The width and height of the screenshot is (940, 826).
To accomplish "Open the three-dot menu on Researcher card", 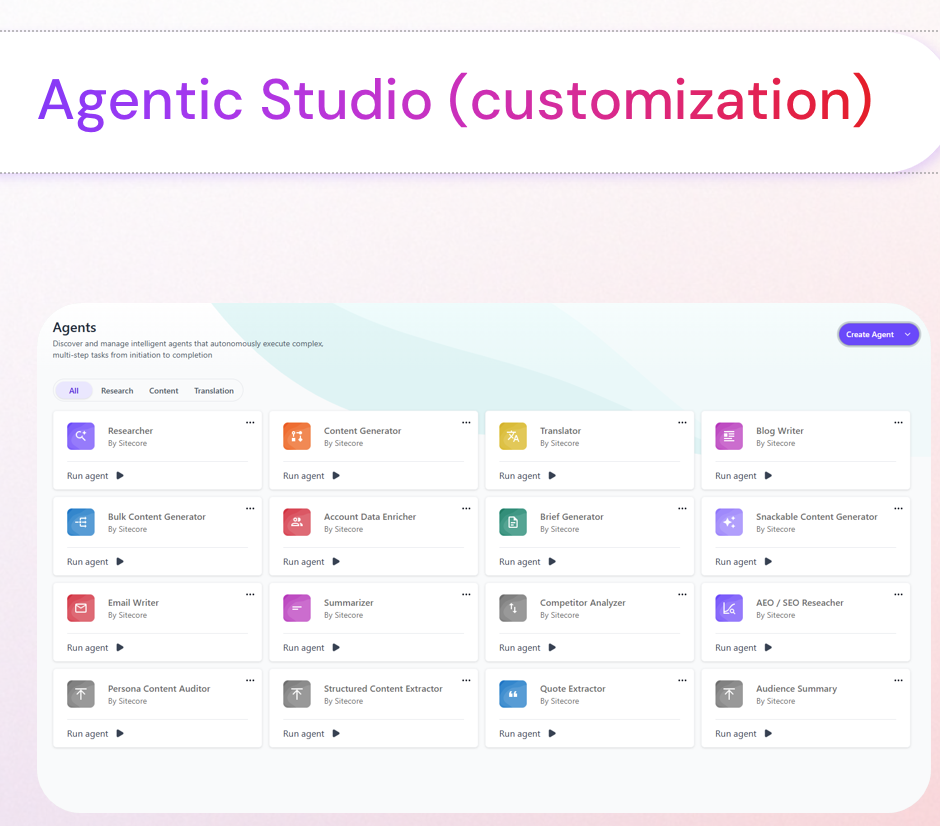I will tap(250, 423).
